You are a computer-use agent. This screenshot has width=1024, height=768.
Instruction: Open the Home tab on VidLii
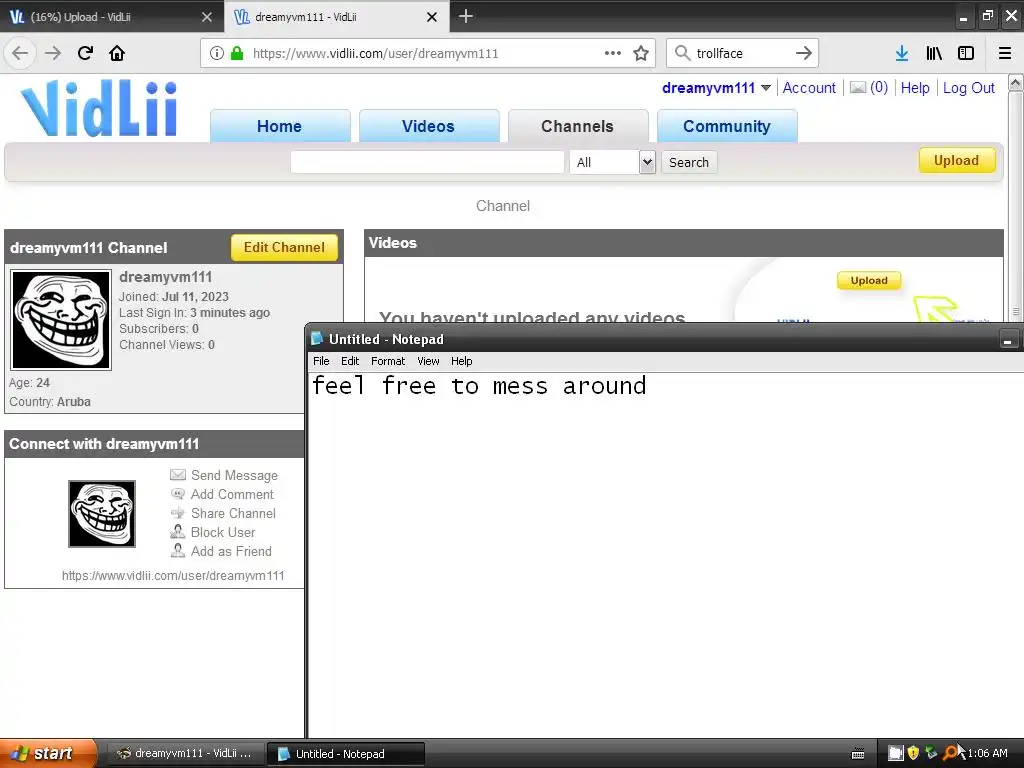point(280,126)
